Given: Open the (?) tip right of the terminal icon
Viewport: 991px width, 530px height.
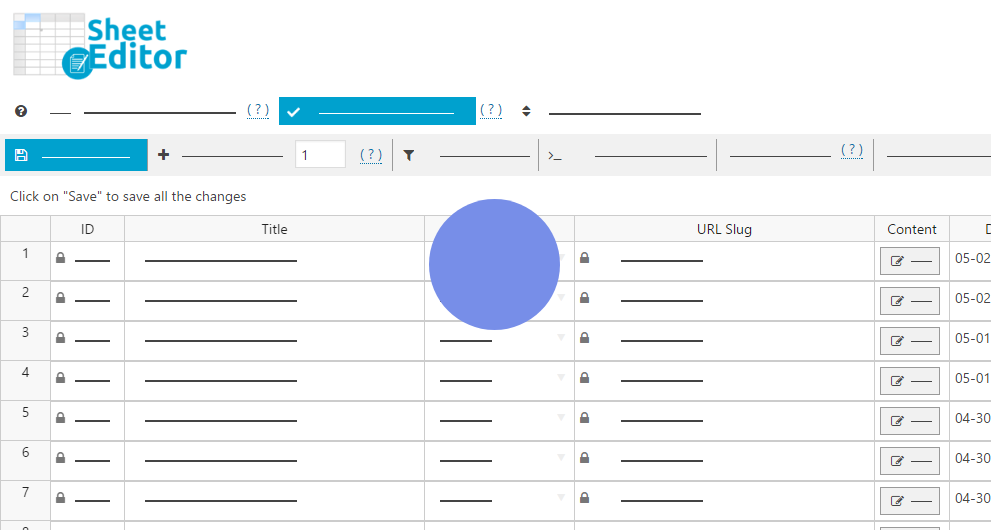Looking at the screenshot, I should tap(852, 150).
